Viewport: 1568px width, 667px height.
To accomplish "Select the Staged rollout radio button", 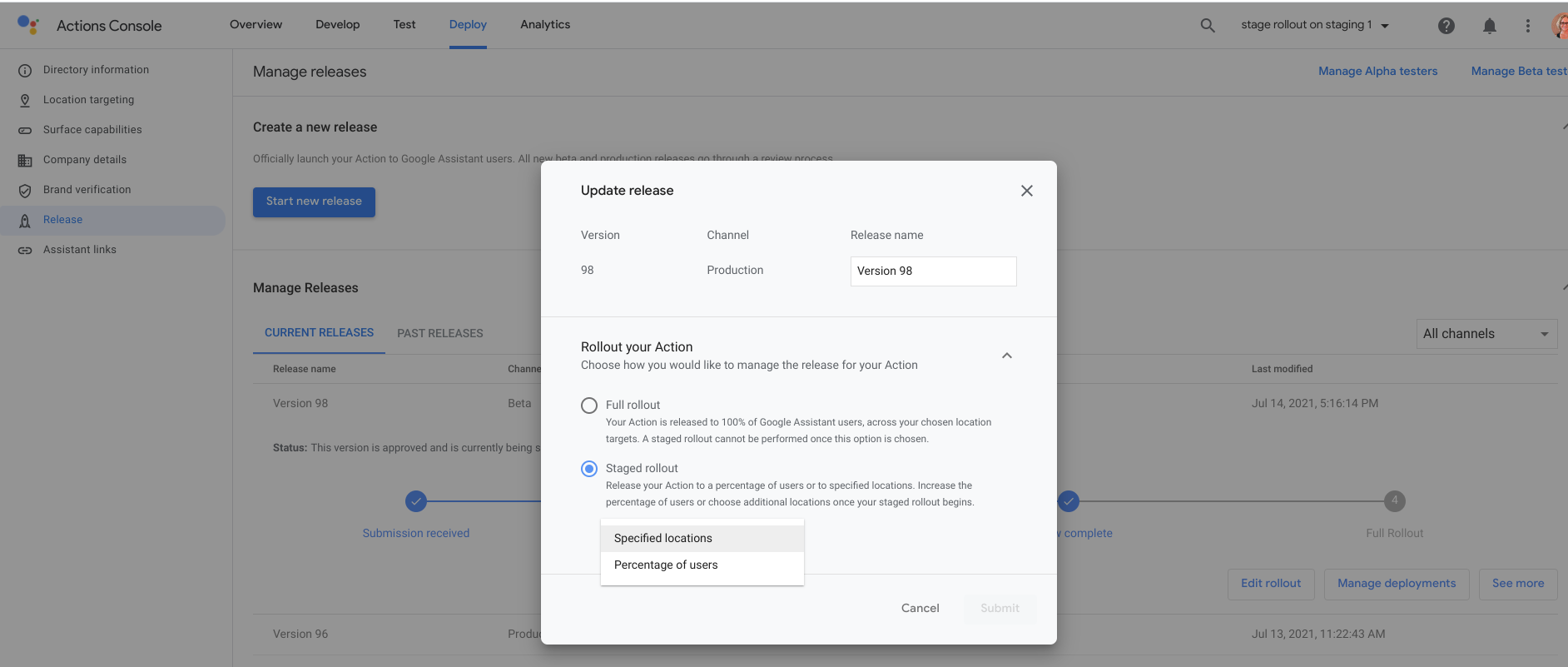I will click(x=589, y=469).
